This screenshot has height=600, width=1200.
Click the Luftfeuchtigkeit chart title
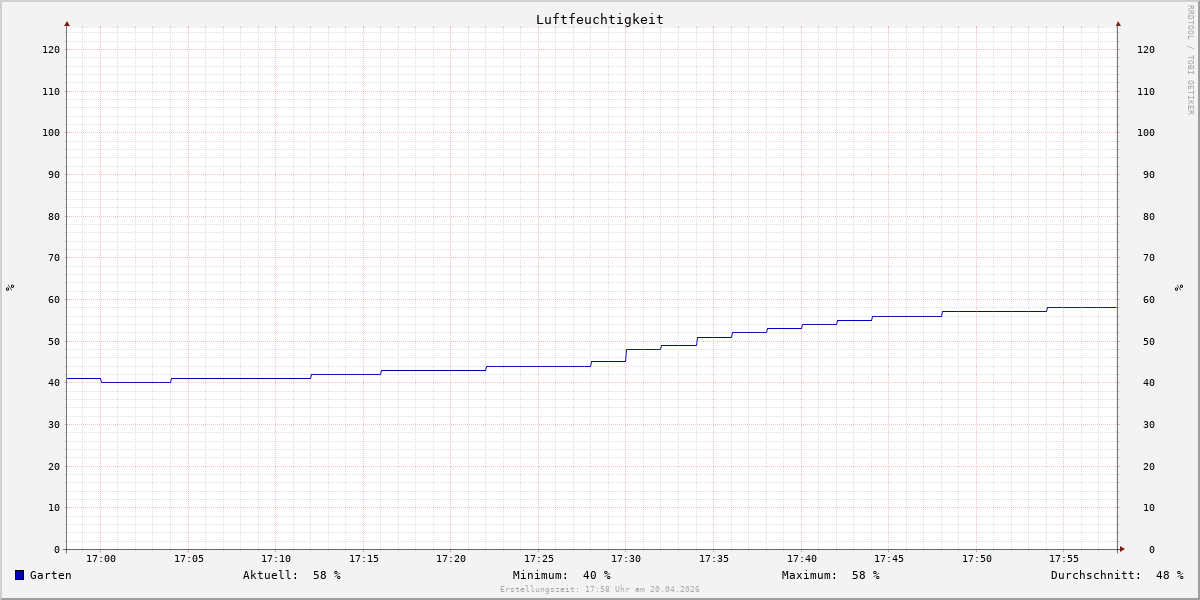[599, 19]
